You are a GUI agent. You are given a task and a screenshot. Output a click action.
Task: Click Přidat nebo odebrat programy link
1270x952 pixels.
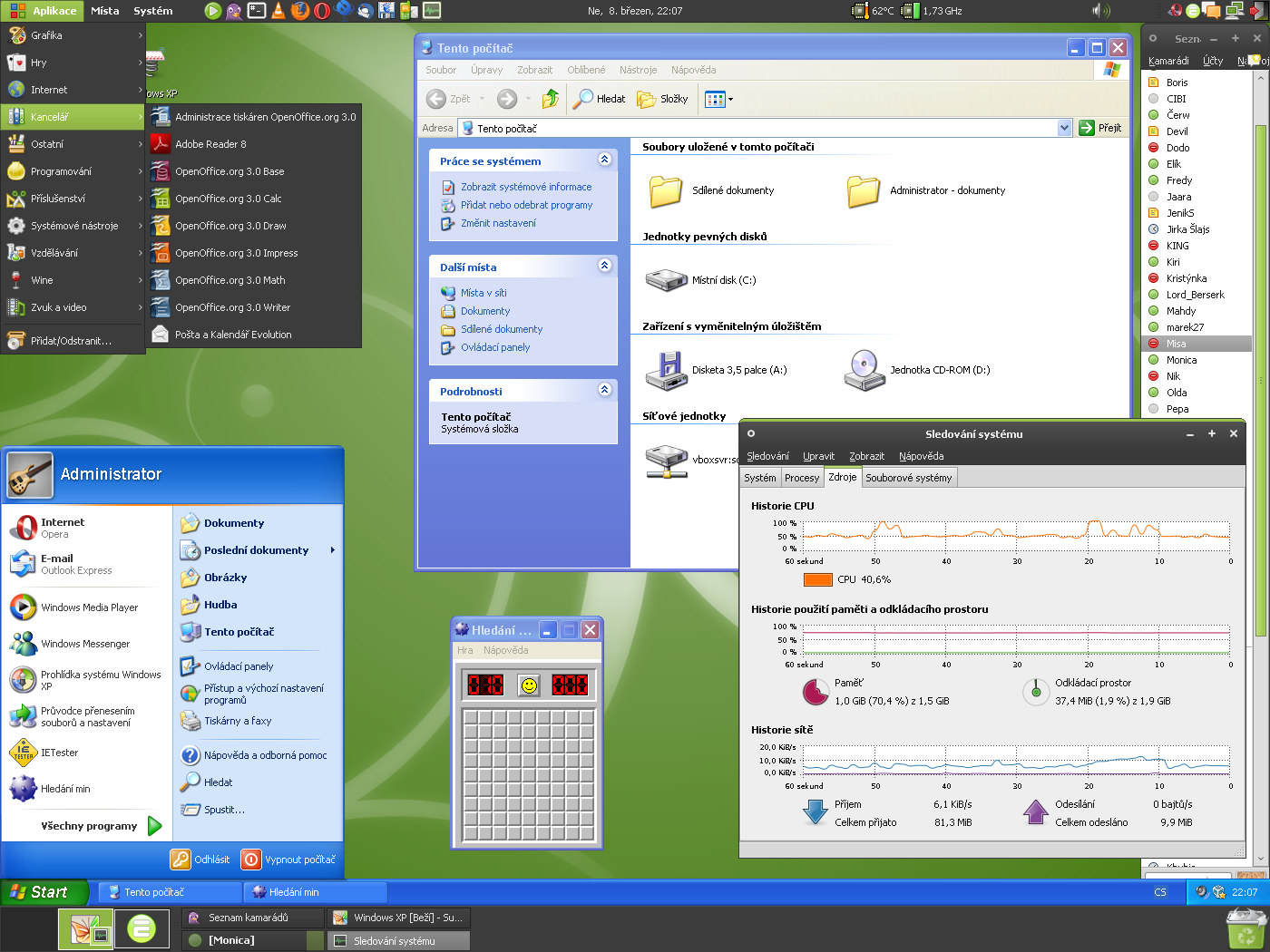pos(526,205)
